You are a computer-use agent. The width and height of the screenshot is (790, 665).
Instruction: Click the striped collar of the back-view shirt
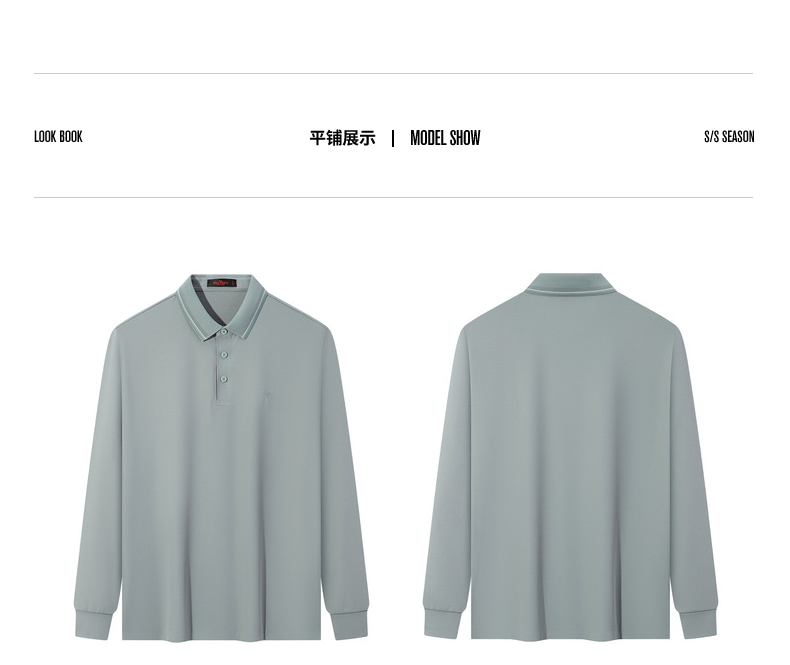(x=570, y=284)
